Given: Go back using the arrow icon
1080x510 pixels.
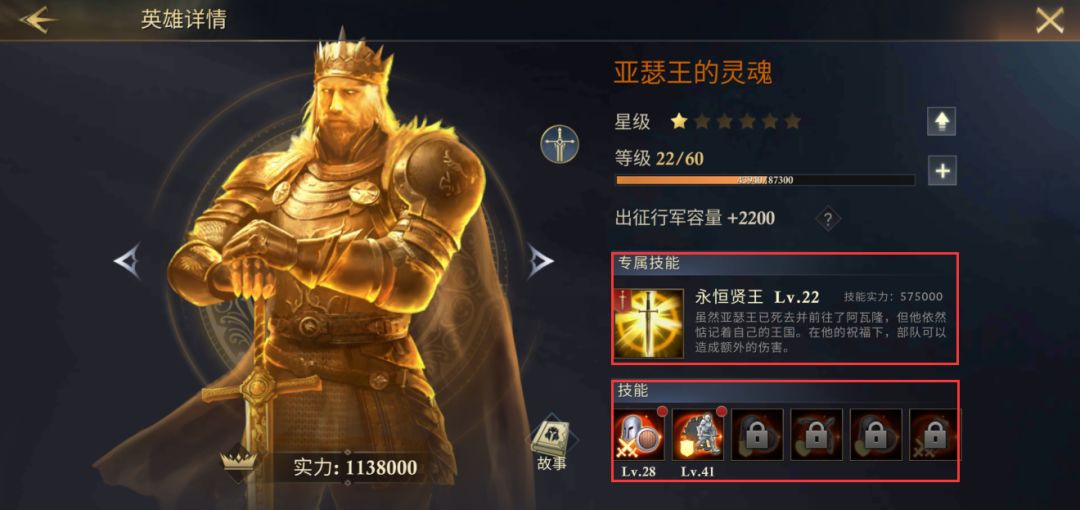Looking at the screenshot, I should 38,20.
